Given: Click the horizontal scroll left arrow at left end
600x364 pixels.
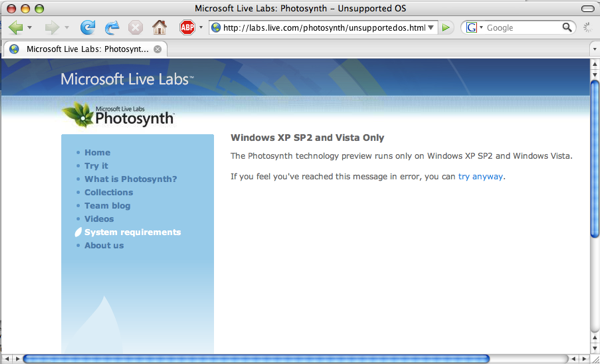Looking at the screenshot, I should click(7, 359).
